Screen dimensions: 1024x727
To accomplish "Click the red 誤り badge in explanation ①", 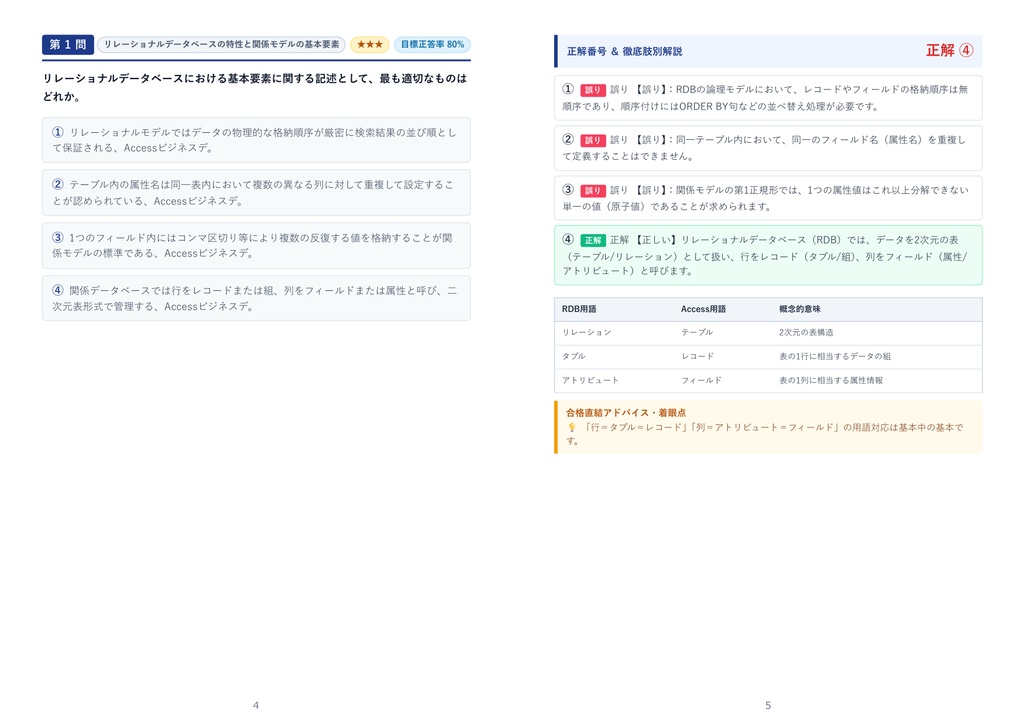I will (x=592, y=90).
